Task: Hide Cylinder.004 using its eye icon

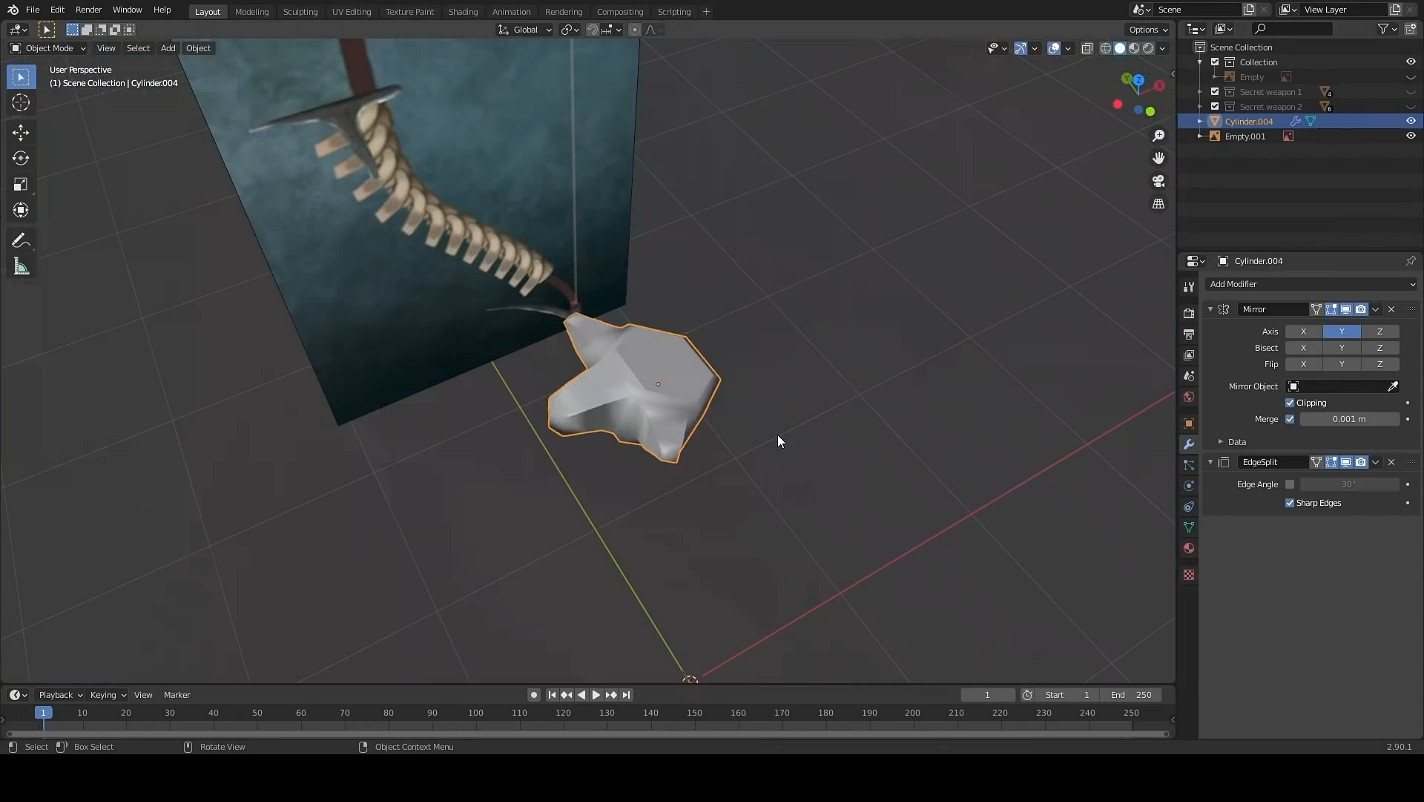Action: 1410,121
